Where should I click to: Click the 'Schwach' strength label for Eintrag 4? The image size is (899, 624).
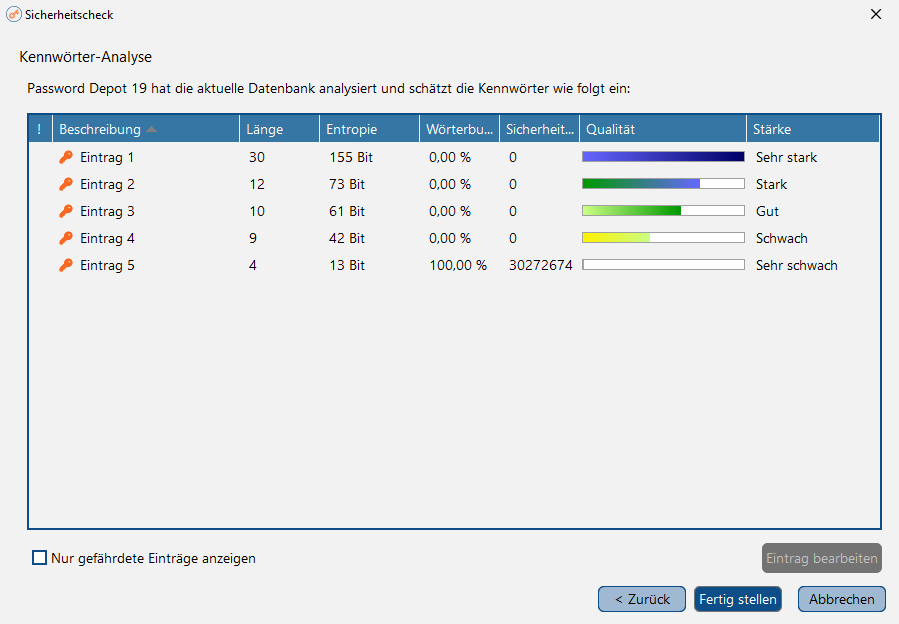point(781,238)
